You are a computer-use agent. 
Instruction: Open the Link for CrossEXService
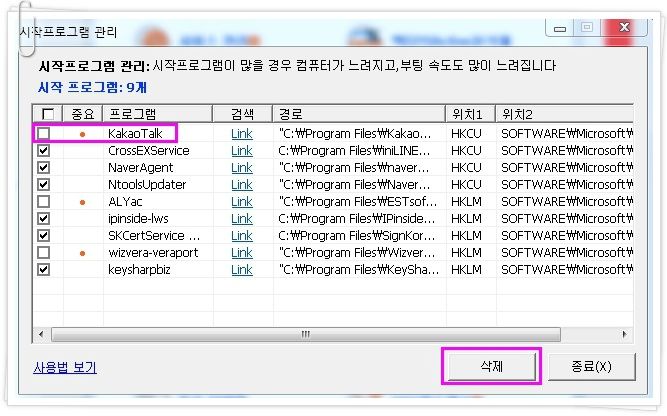coord(242,151)
